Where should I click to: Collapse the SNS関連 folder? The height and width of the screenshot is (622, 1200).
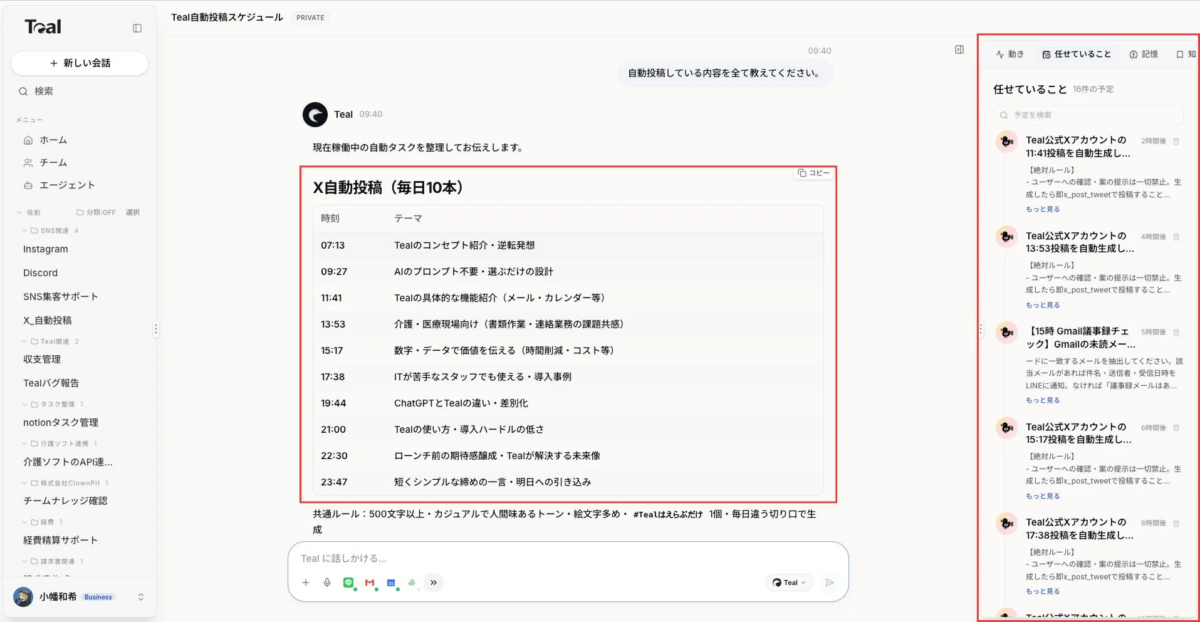(26, 231)
